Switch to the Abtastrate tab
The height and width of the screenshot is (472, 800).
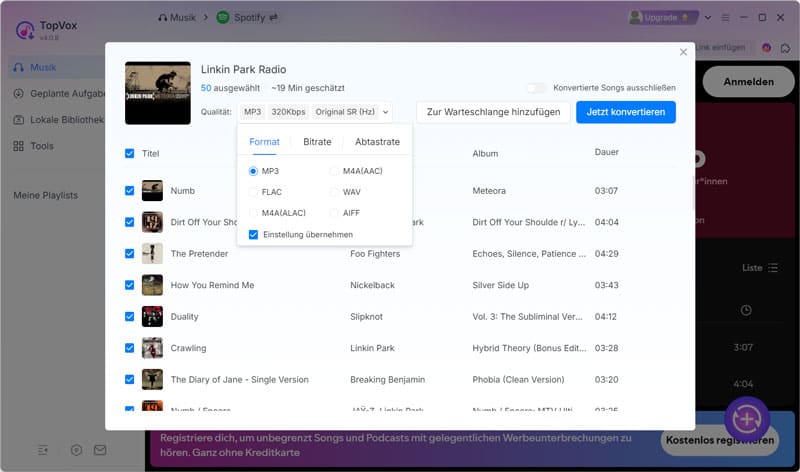[x=378, y=142]
